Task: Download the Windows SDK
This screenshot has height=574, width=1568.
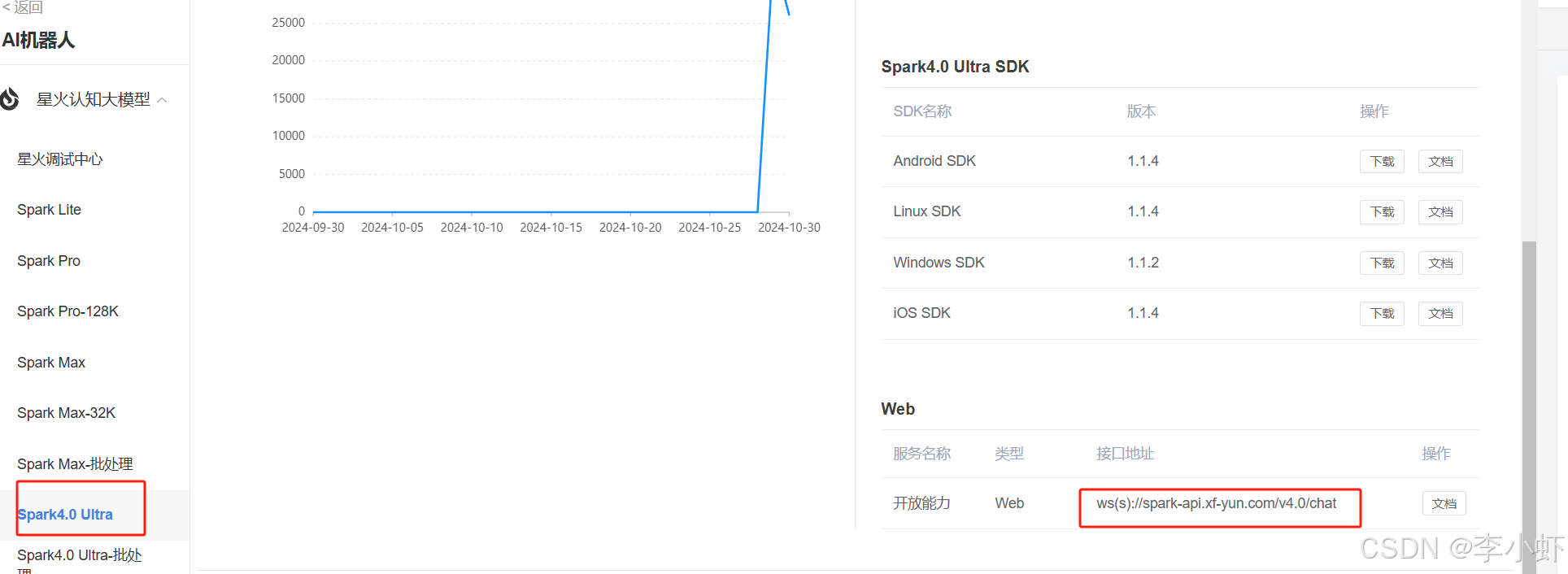Action: point(1382,263)
